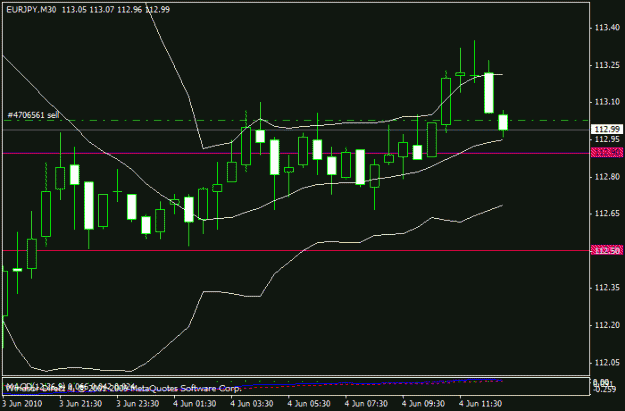Select the upper pink 112.90 level tag
This screenshot has height=411, width=625.
coord(606,153)
